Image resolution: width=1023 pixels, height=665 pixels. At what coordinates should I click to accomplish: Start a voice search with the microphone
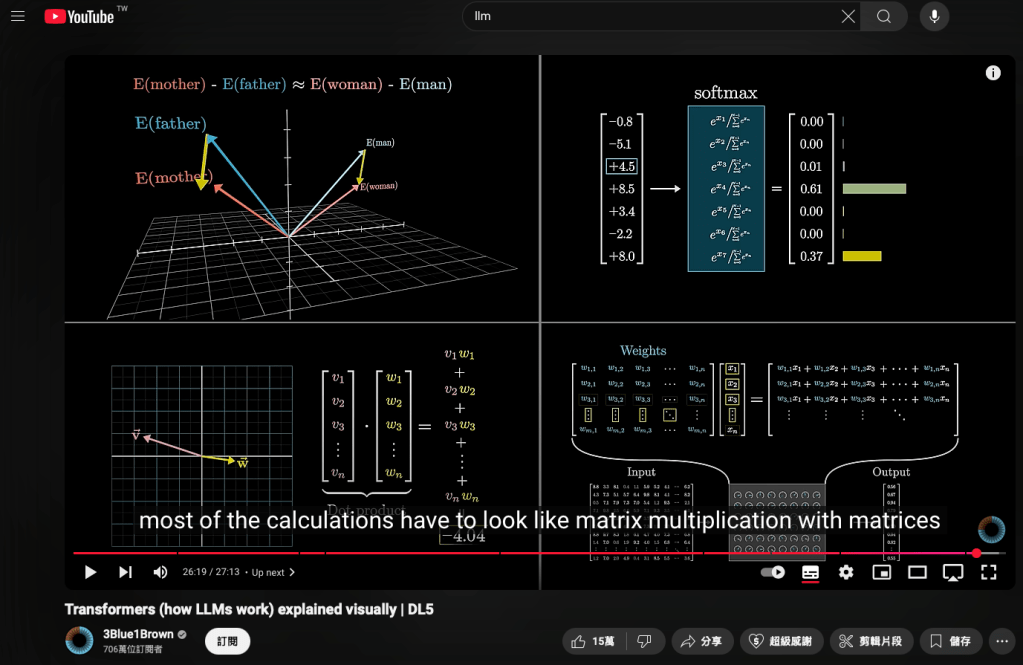pos(934,16)
